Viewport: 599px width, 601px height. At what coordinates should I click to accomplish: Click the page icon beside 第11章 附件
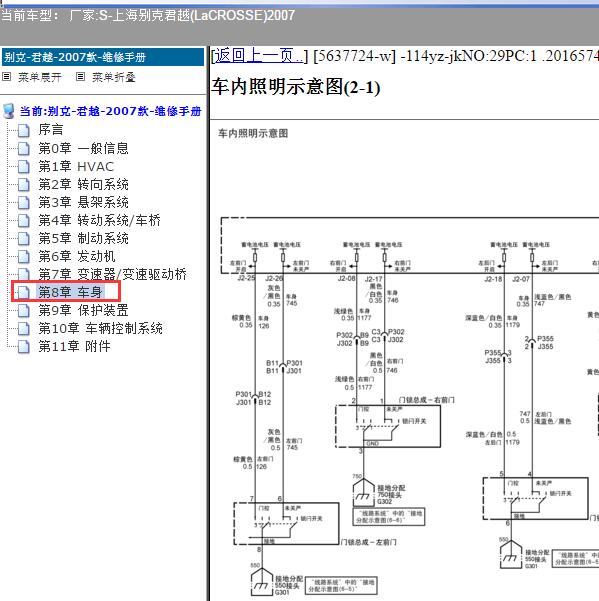[24, 346]
